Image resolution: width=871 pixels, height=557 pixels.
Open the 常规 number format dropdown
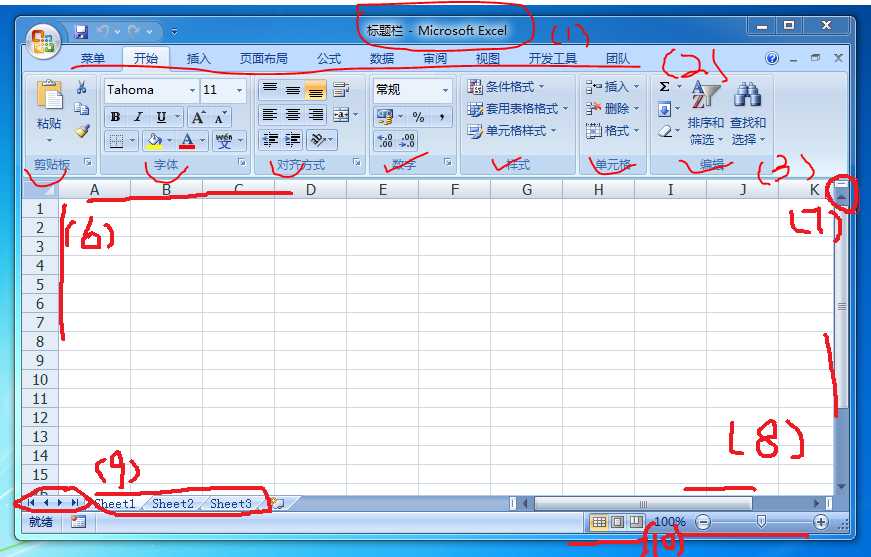(x=445, y=90)
